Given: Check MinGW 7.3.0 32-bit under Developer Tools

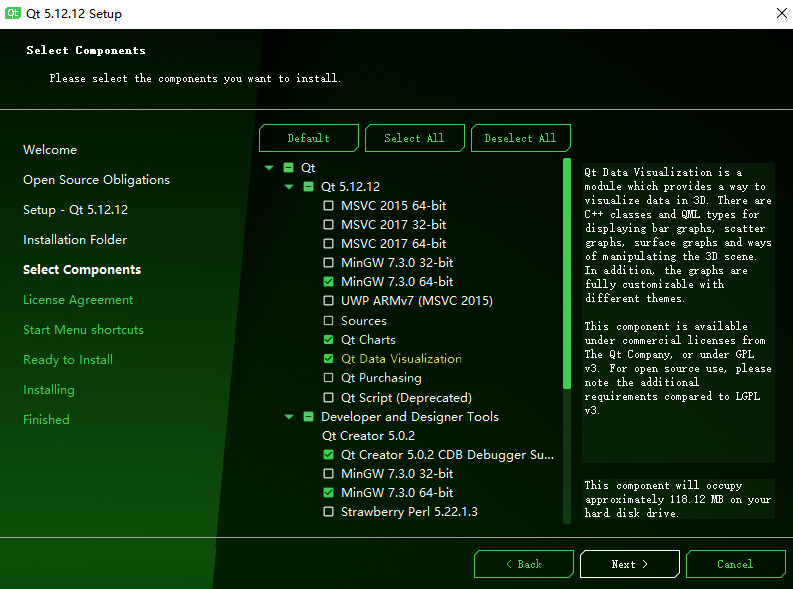Looking at the screenshot, I should (x=328, y=474).
